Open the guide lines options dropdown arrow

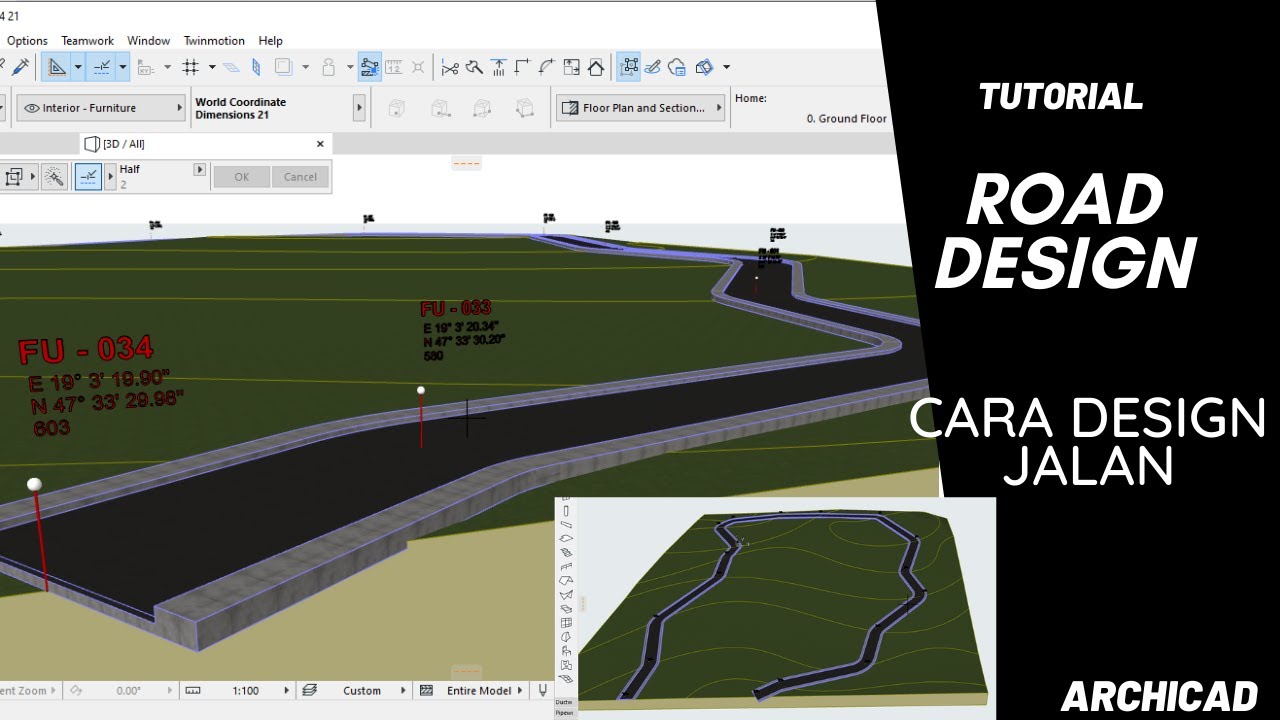tap(78, 67)
